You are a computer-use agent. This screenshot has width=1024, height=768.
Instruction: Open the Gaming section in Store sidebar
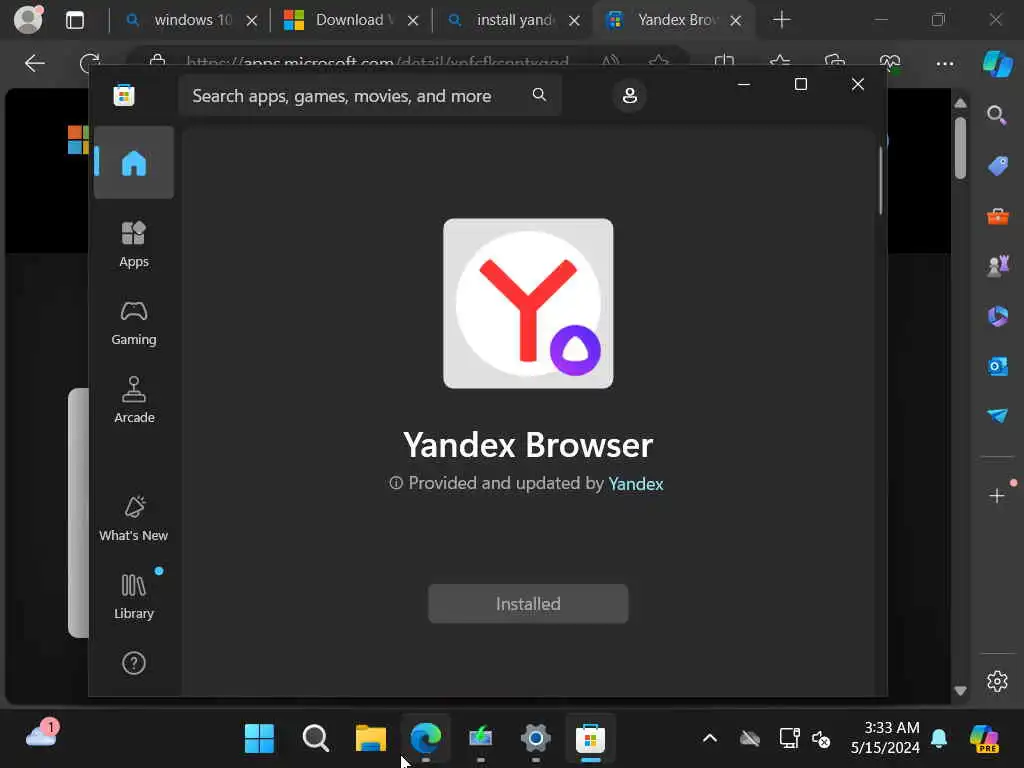(x=134, y=323)
